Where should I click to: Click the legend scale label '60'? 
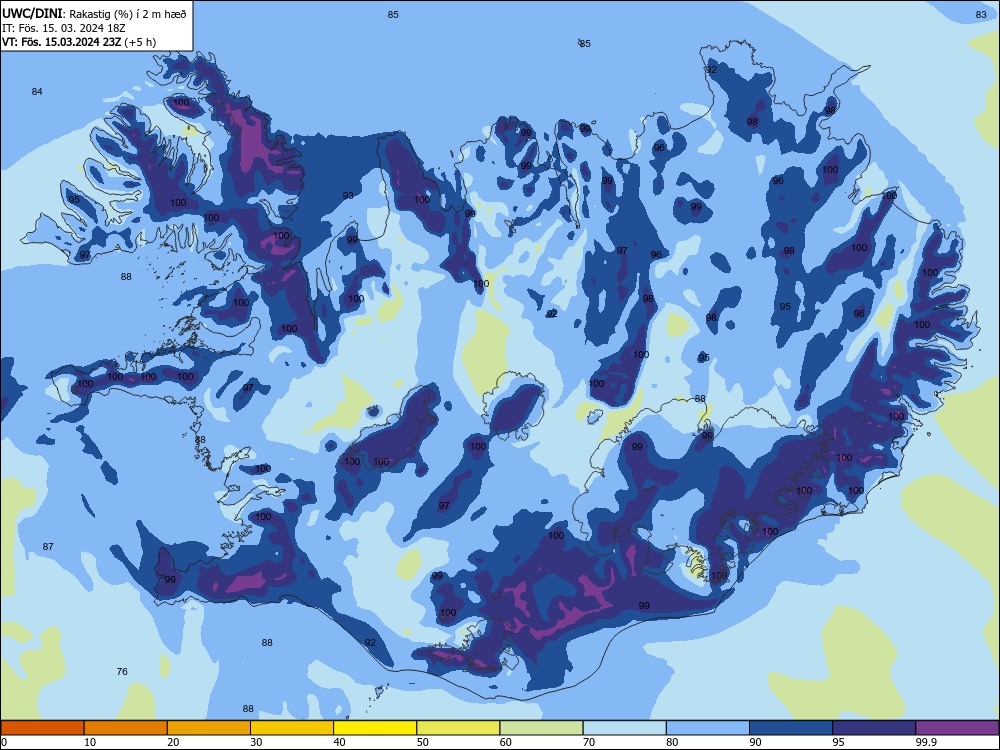pos(506,742)
